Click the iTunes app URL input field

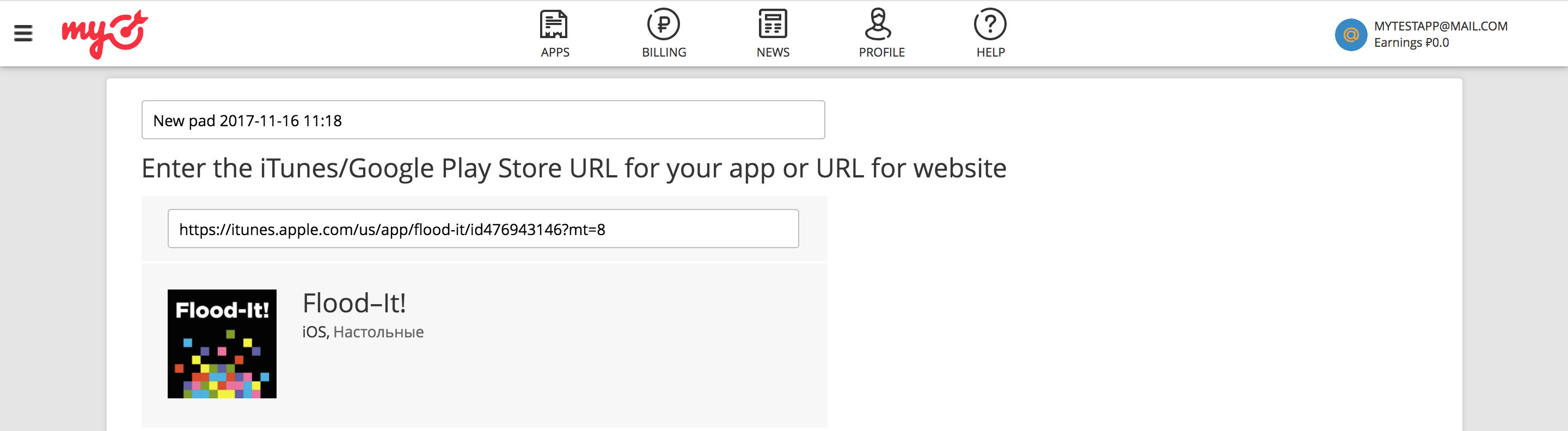click(x=483, y=229)
